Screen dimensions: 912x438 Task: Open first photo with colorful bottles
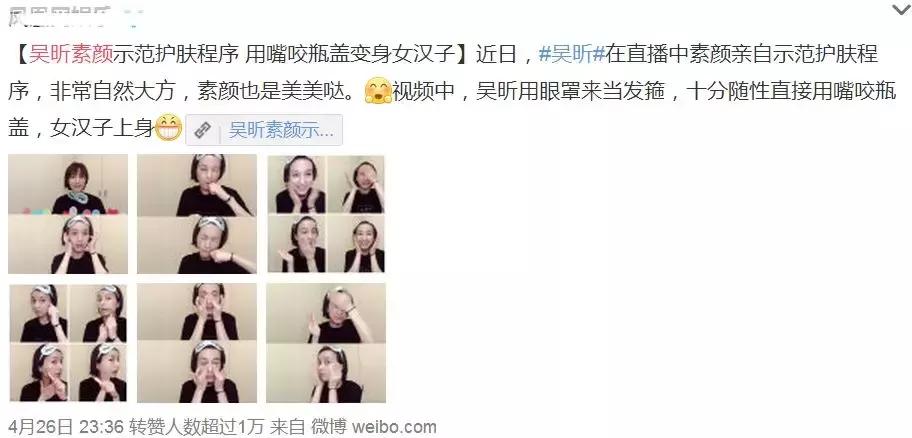68,214
